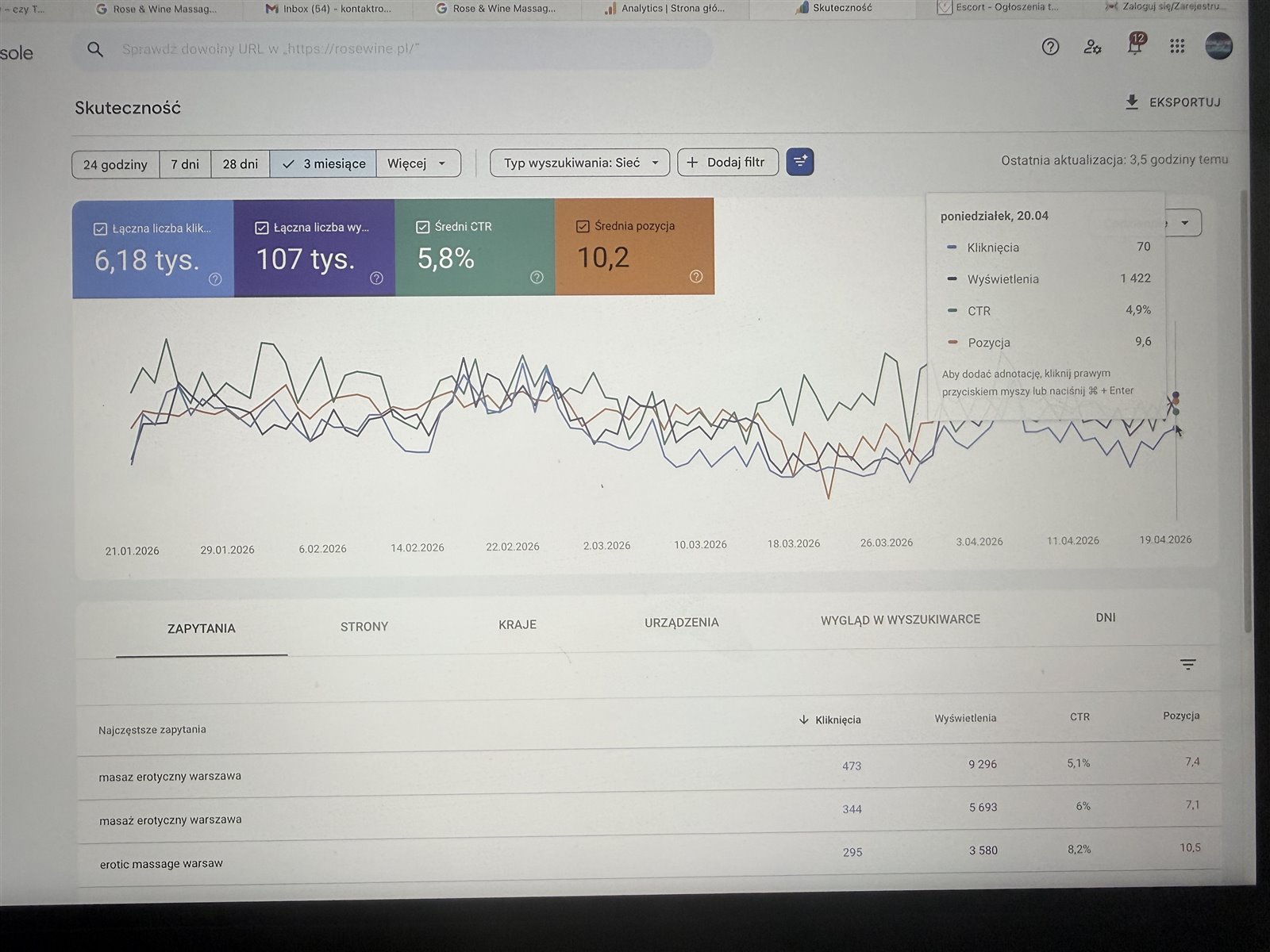1270x952 pixels.
Task: Click the info icon on Średni CTR card
Action: point(537,277)
